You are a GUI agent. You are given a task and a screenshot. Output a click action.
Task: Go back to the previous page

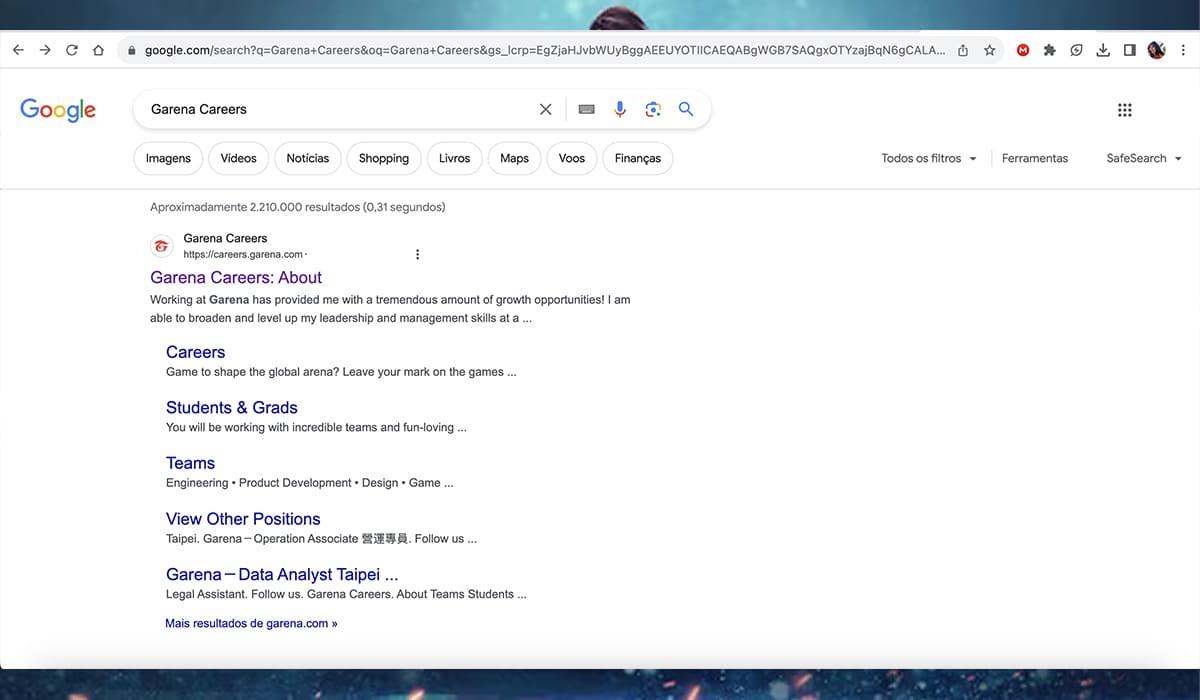(x=18, y=50)
